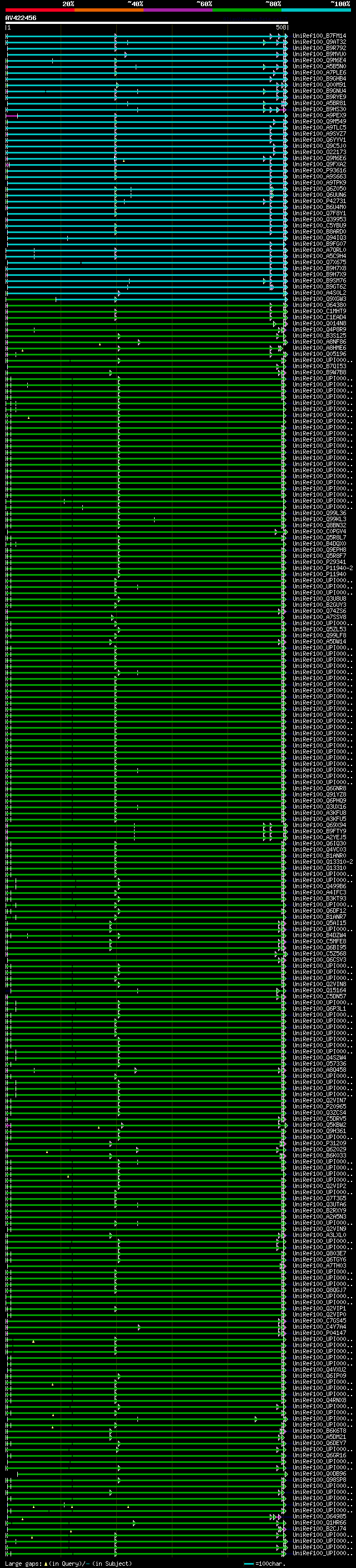The height and width of the screenshot is (1568, 356).
Task: Select the UniRef100_Q9M549 label
Action: [x=319, y=121]
